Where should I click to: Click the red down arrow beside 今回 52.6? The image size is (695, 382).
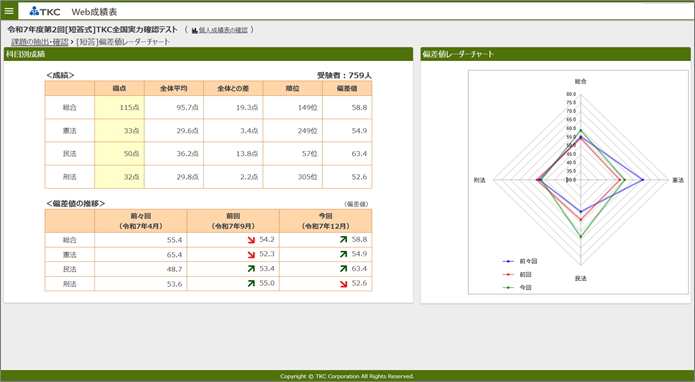(344, 284)
